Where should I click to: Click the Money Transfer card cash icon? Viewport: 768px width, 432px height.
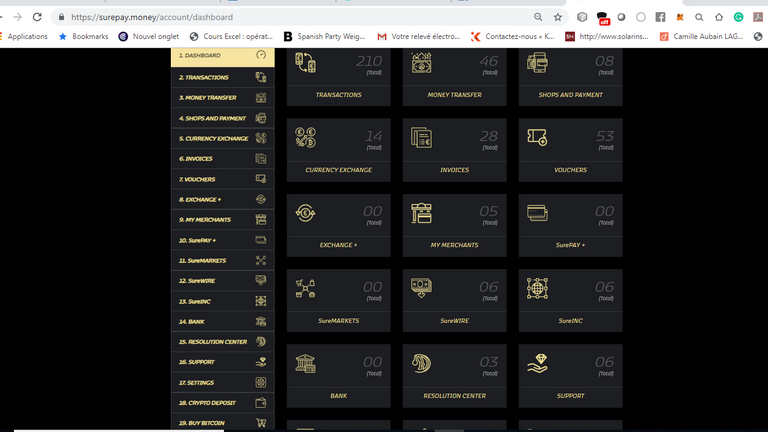pyautogui.click(x=421, y=63)
